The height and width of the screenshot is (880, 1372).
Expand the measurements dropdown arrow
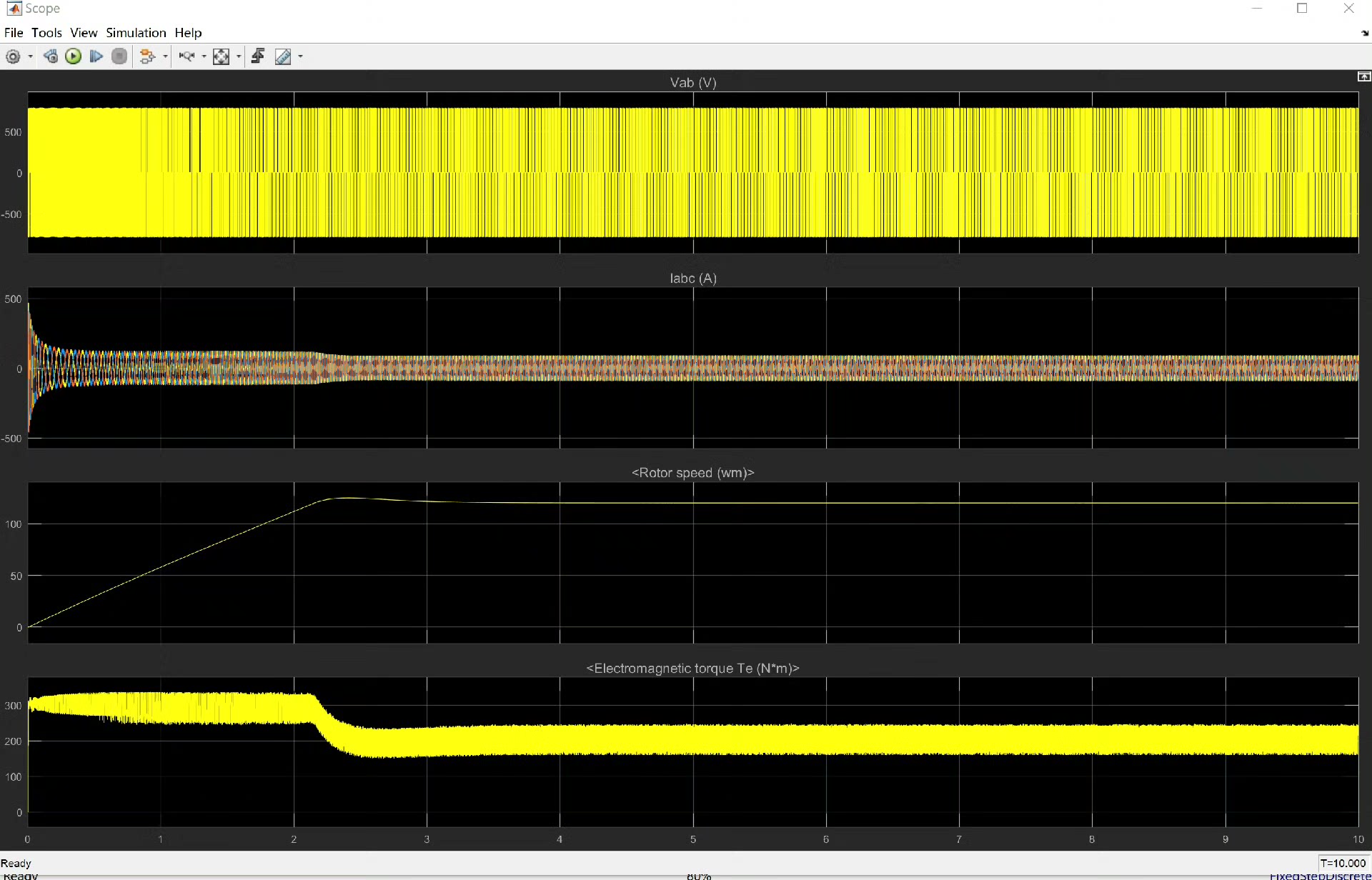[x=300, y=56]
